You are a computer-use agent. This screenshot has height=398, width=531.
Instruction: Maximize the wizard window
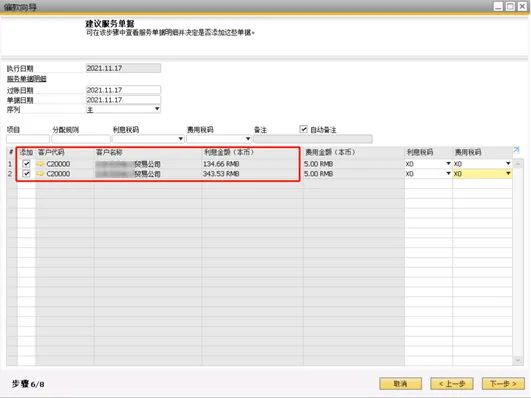tap(510, 6)
